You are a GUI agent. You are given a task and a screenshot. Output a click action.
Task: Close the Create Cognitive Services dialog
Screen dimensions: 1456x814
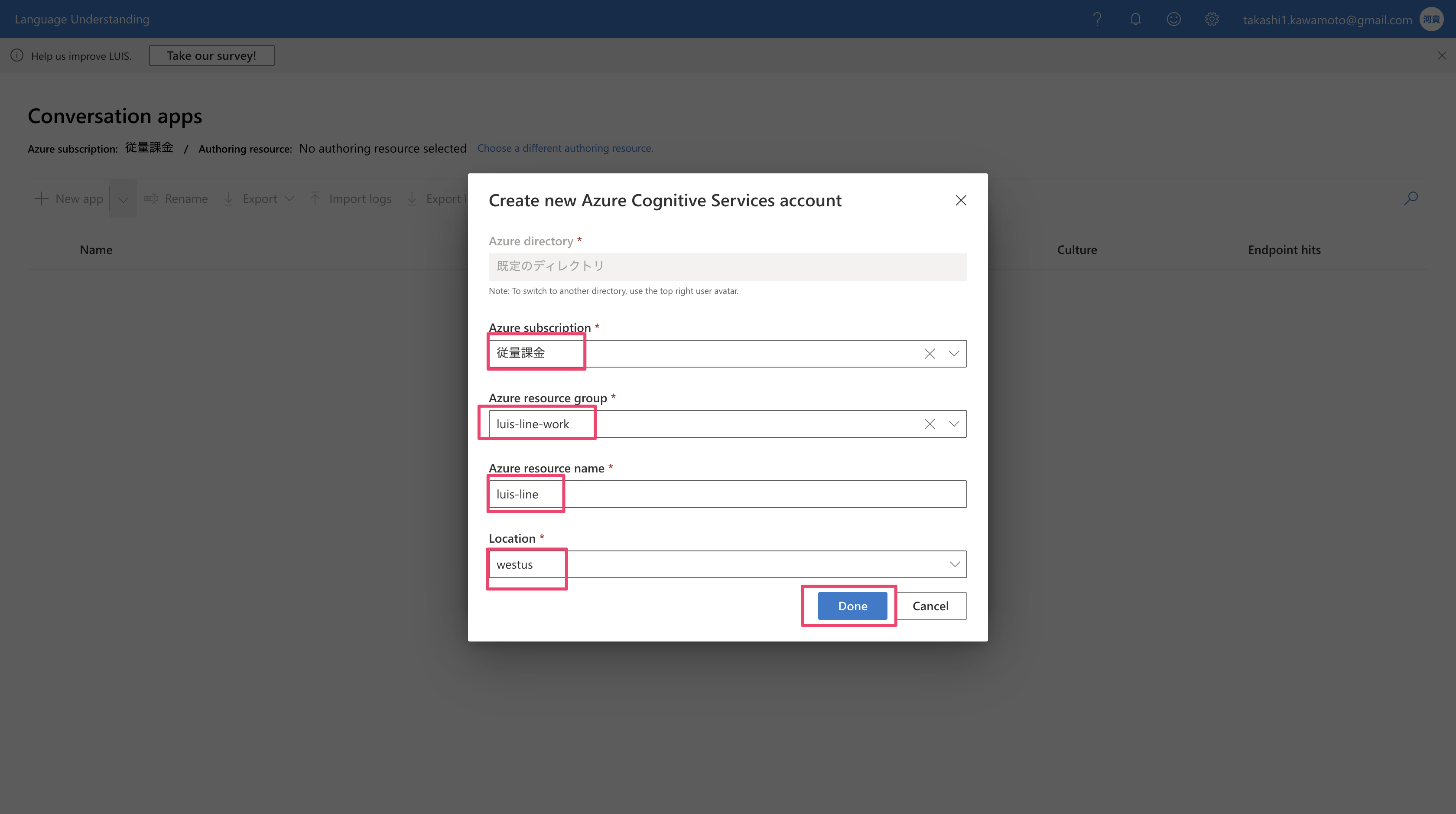(x=961, y=200)
